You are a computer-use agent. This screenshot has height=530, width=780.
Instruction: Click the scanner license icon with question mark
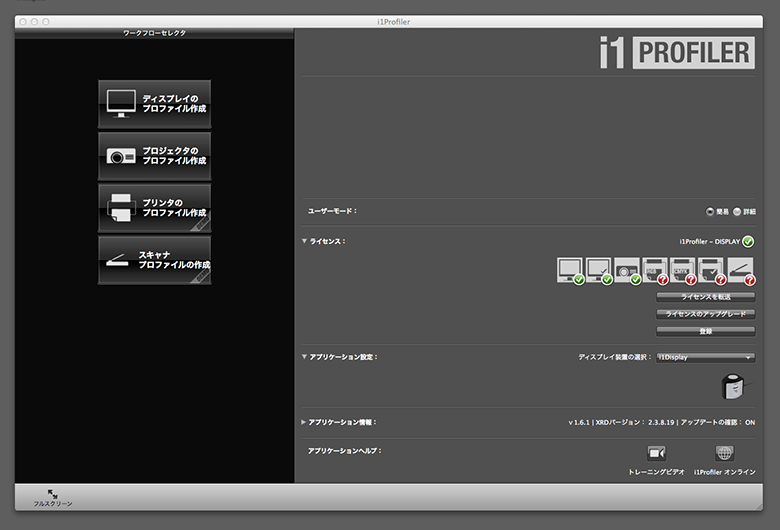tap(739, 270)
